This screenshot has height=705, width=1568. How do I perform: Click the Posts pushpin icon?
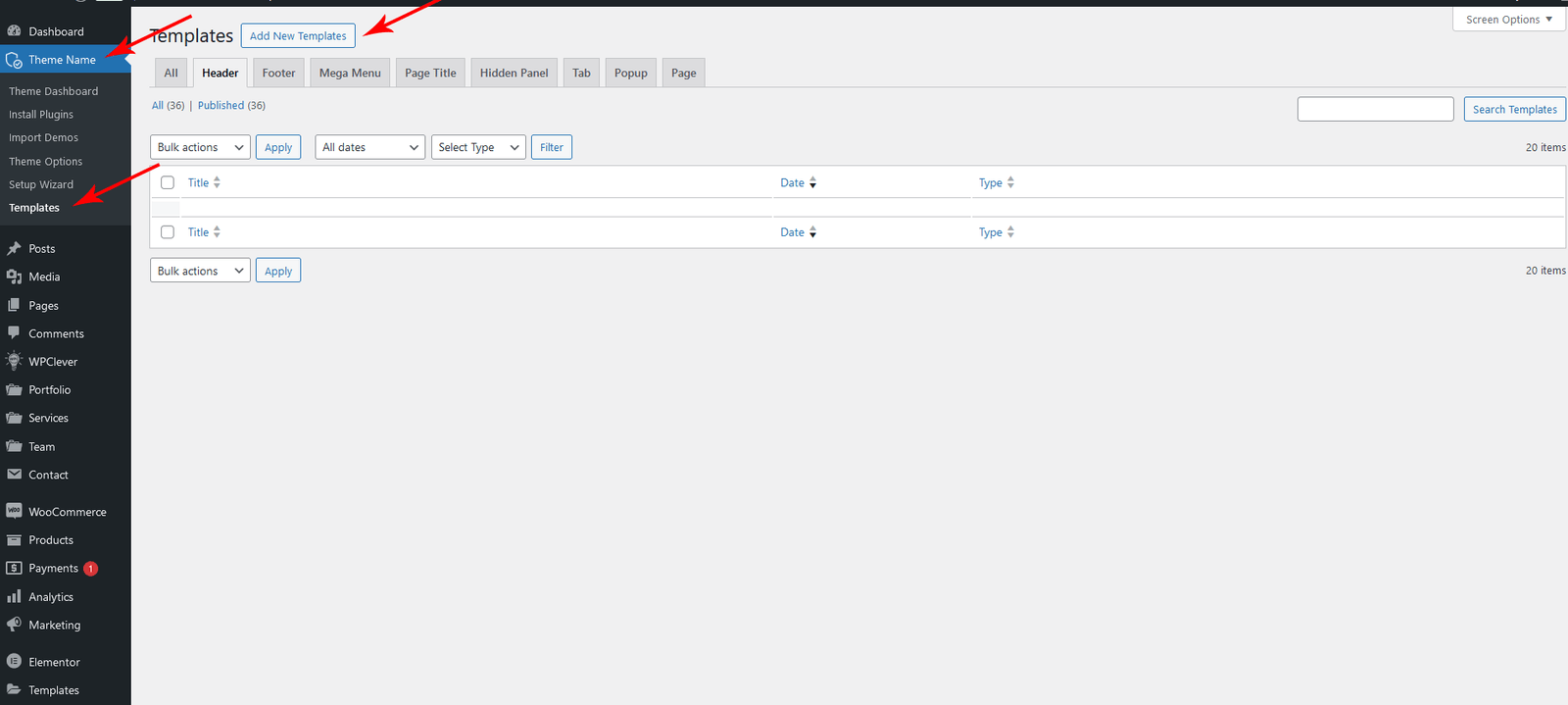click(x=14, y=249)
